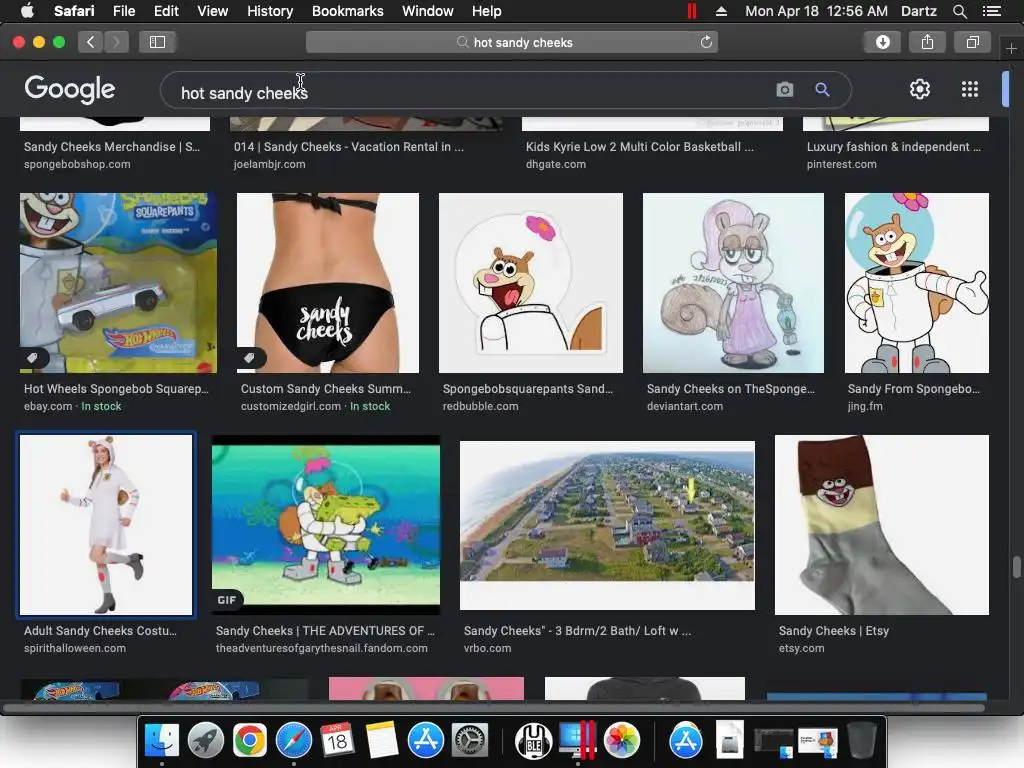Open the Edit menu
Viewport: 1024px width, 768px height.
click(x=166, y=11)
